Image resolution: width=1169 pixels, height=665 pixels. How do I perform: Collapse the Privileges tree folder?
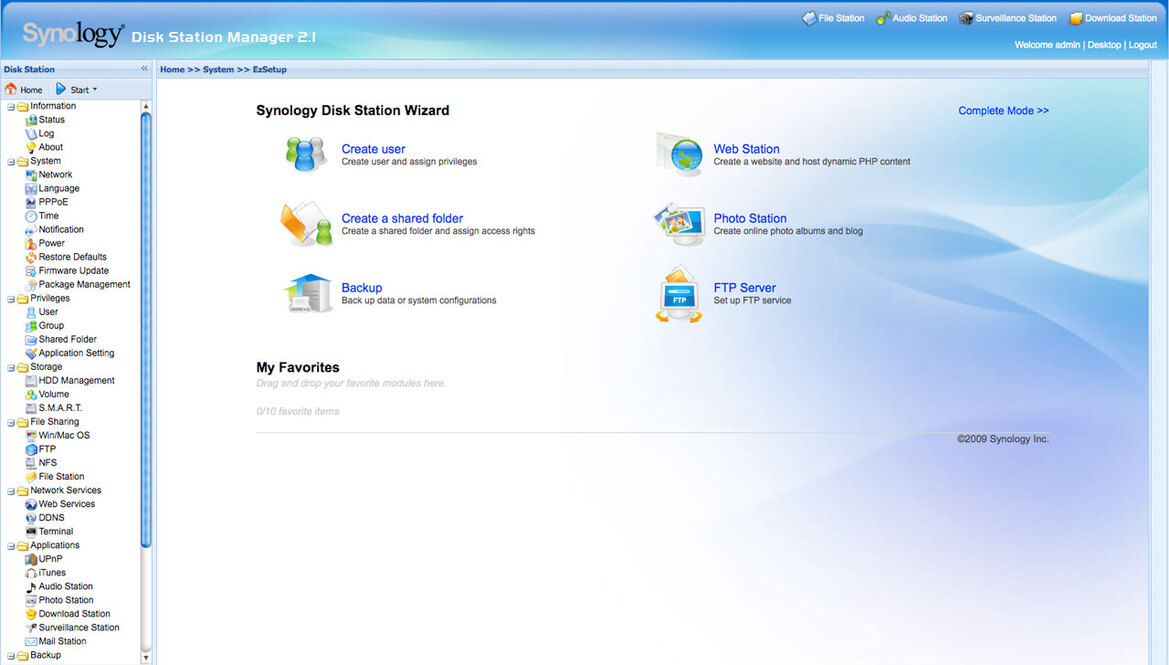point(11,299)
